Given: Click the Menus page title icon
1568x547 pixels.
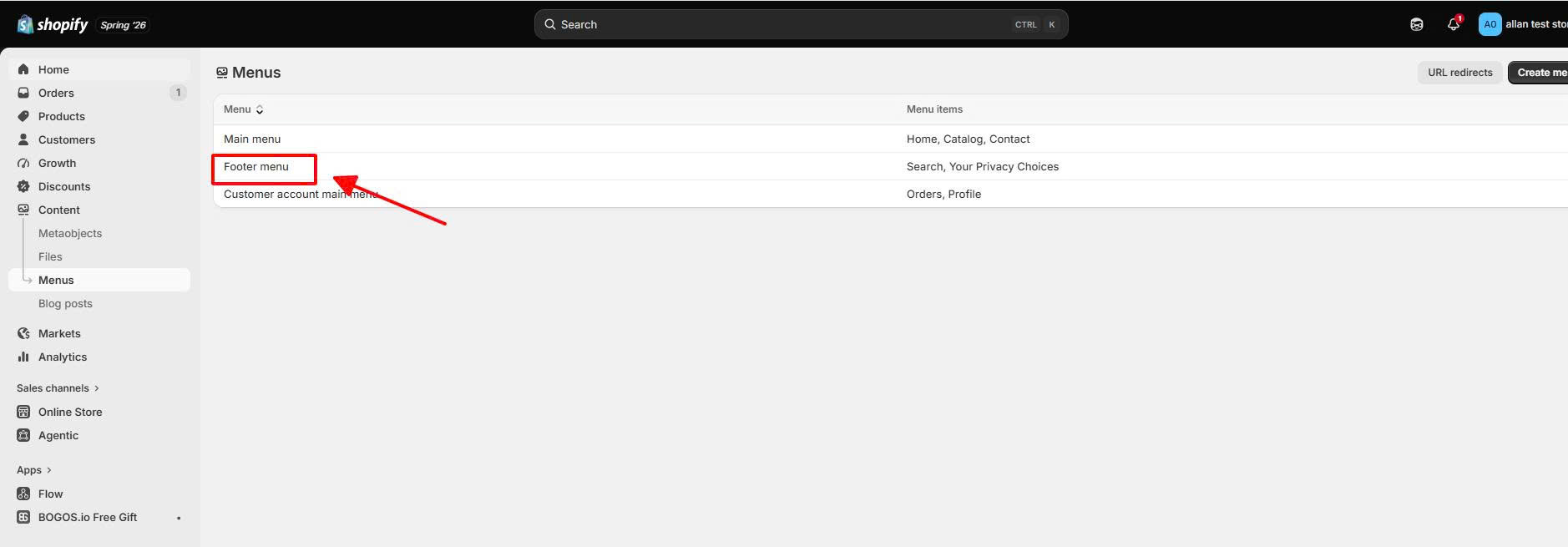Looking at the screenshot, I should point(222,73).
